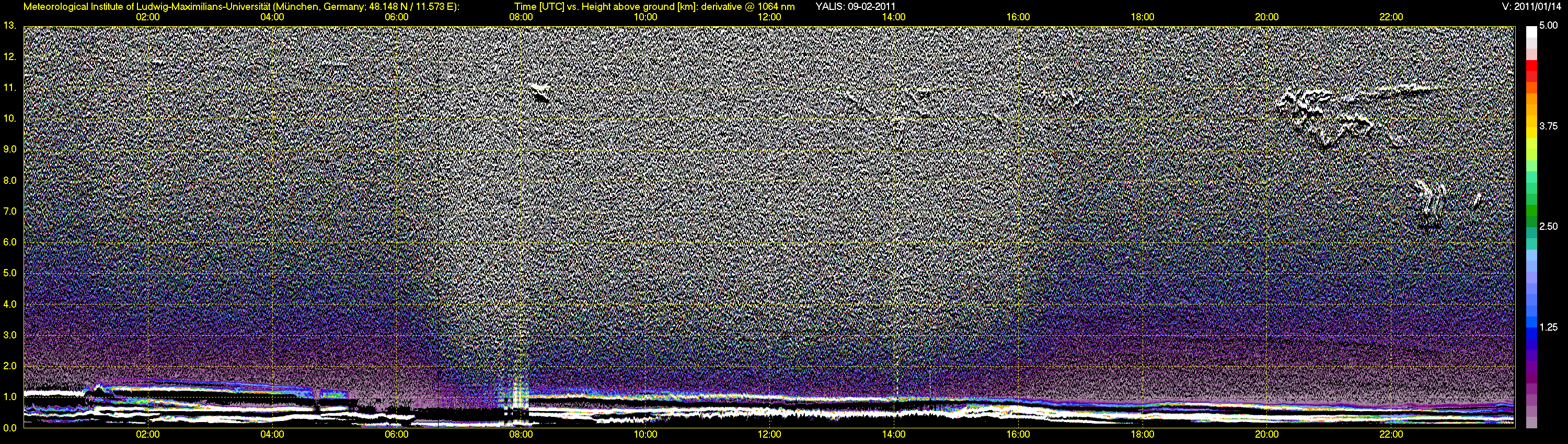
Task: Click the 'YALIS: 09-02-2011' date label
Action: (855, 7)
